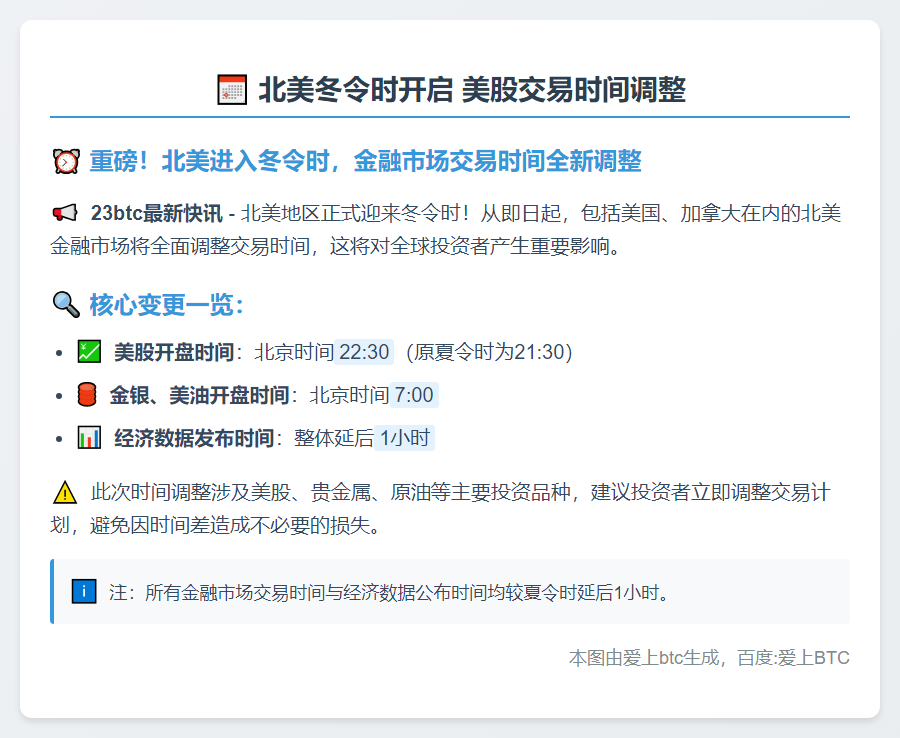
Task: Select the oil barrel icon beside 金银、美油开盘时间
Action: click(x=85, y=394)
